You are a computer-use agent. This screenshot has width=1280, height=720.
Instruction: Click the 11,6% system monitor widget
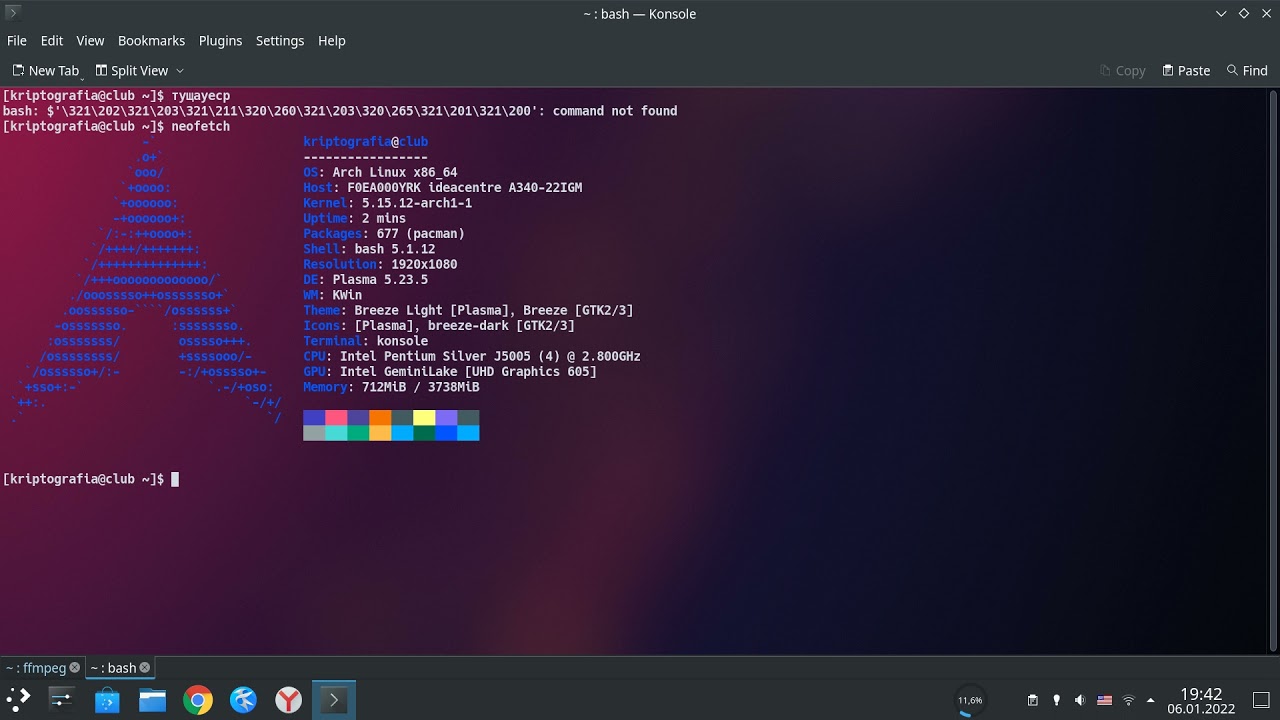click(970, 700)
